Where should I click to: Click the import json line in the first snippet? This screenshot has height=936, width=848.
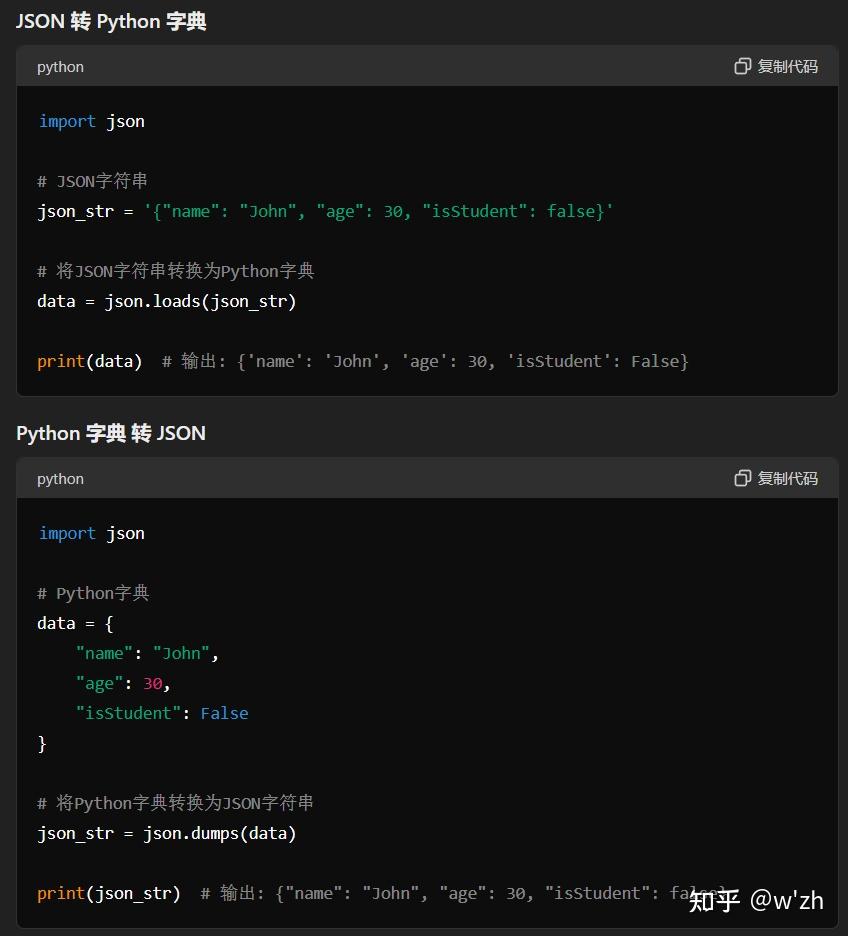pyautogui.click(x=91, y=120)
